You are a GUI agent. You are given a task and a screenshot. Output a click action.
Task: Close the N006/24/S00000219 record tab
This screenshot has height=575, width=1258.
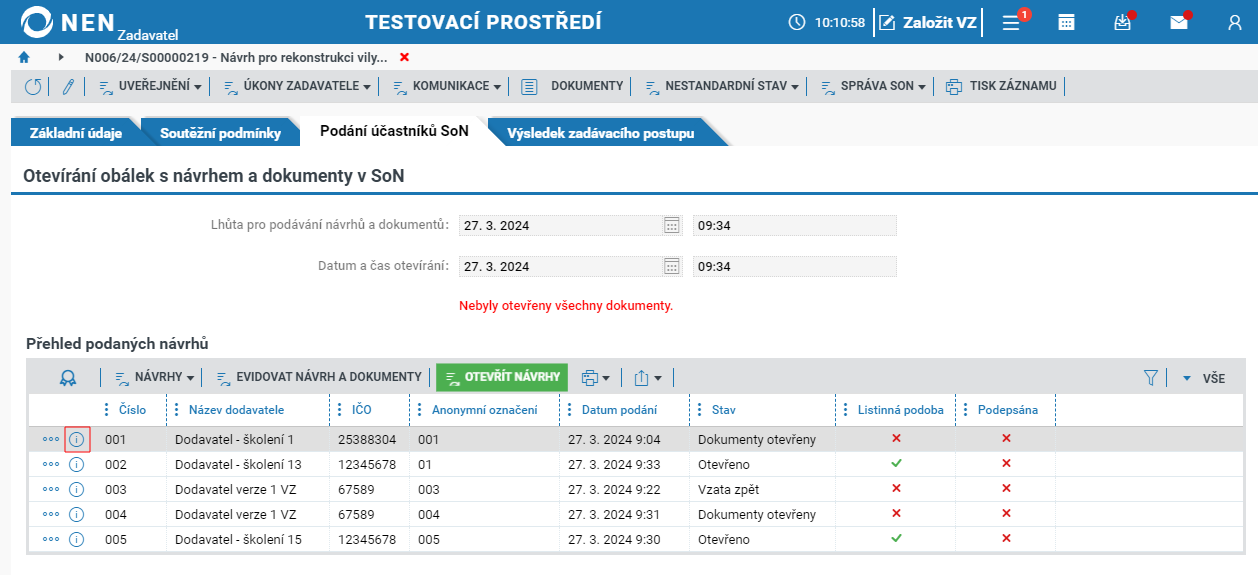point(404,57)
